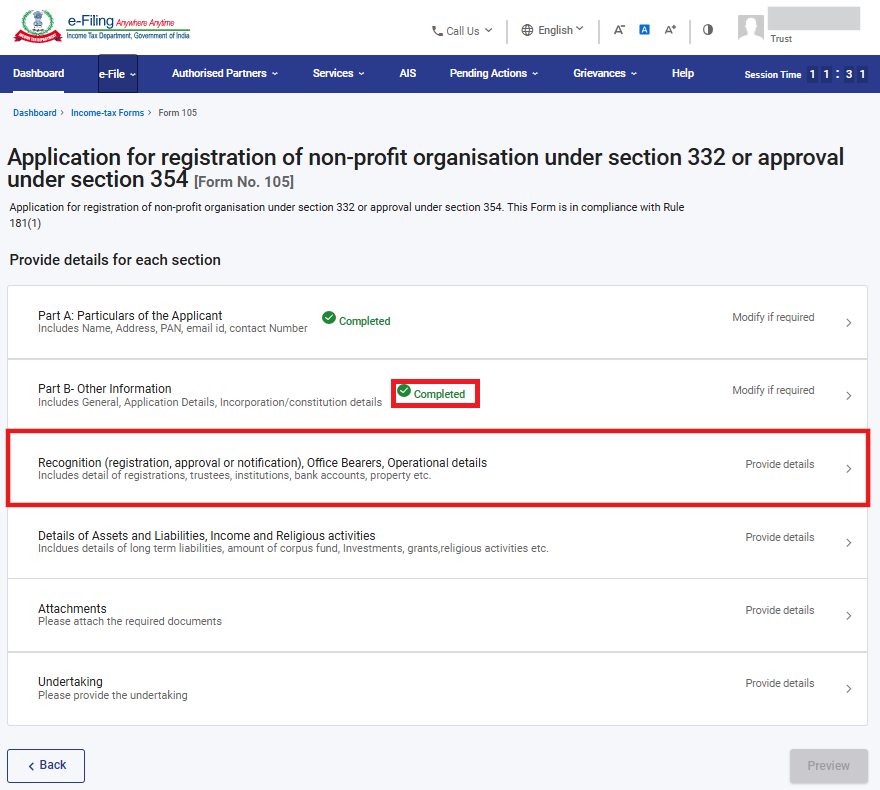Open the Undertaking section arrow
Viewport: 880px width, 790px height.
[848, 689]
